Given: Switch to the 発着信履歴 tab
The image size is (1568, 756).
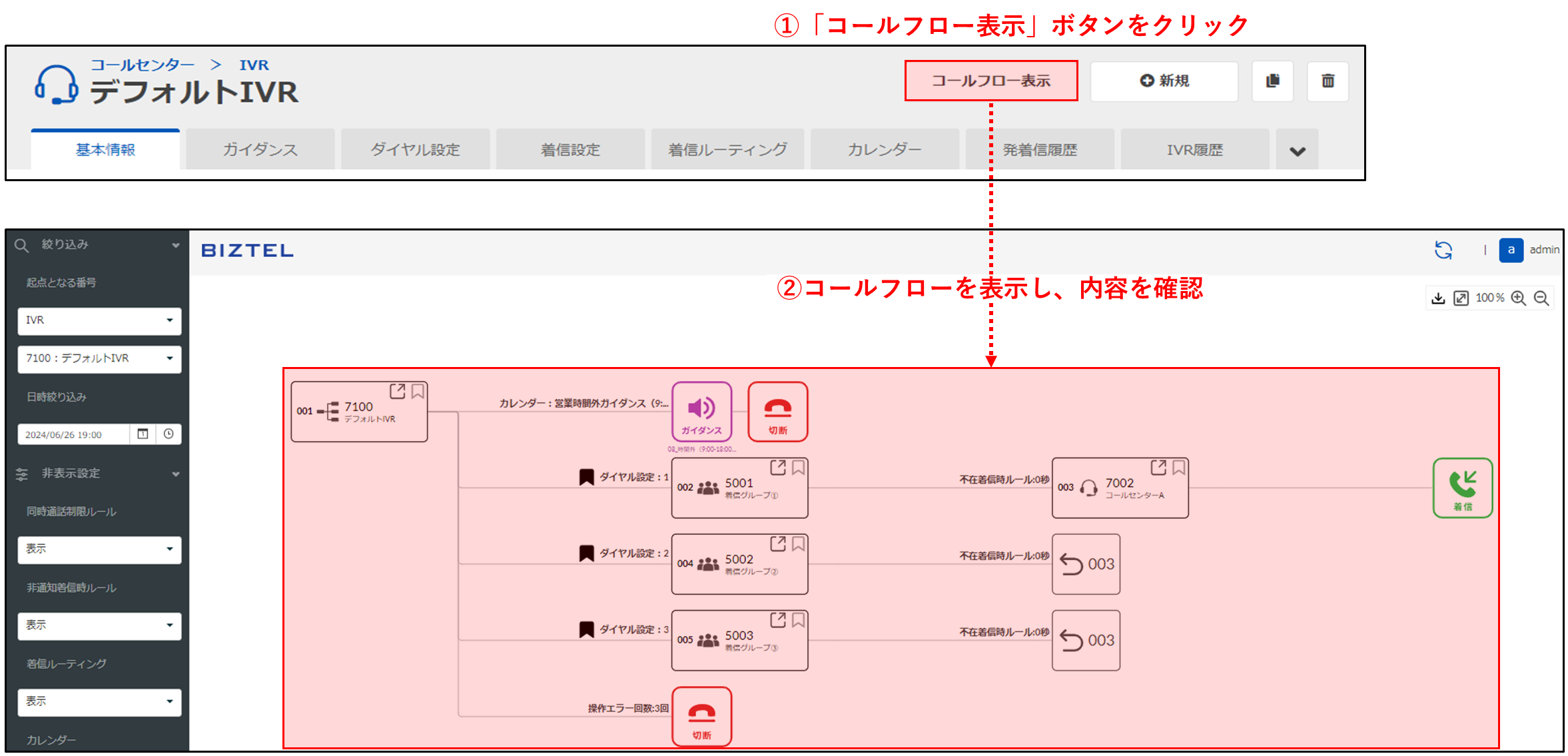Looking at the screenshot, I should click(x=1040, y=150).
